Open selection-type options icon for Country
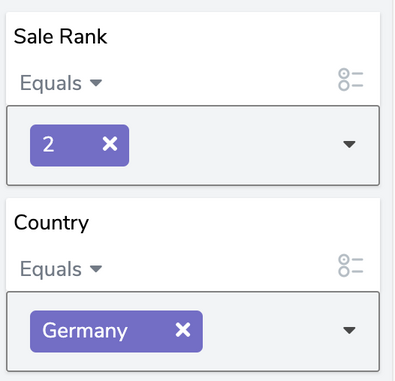395x381 pixels. click(351, 266)
